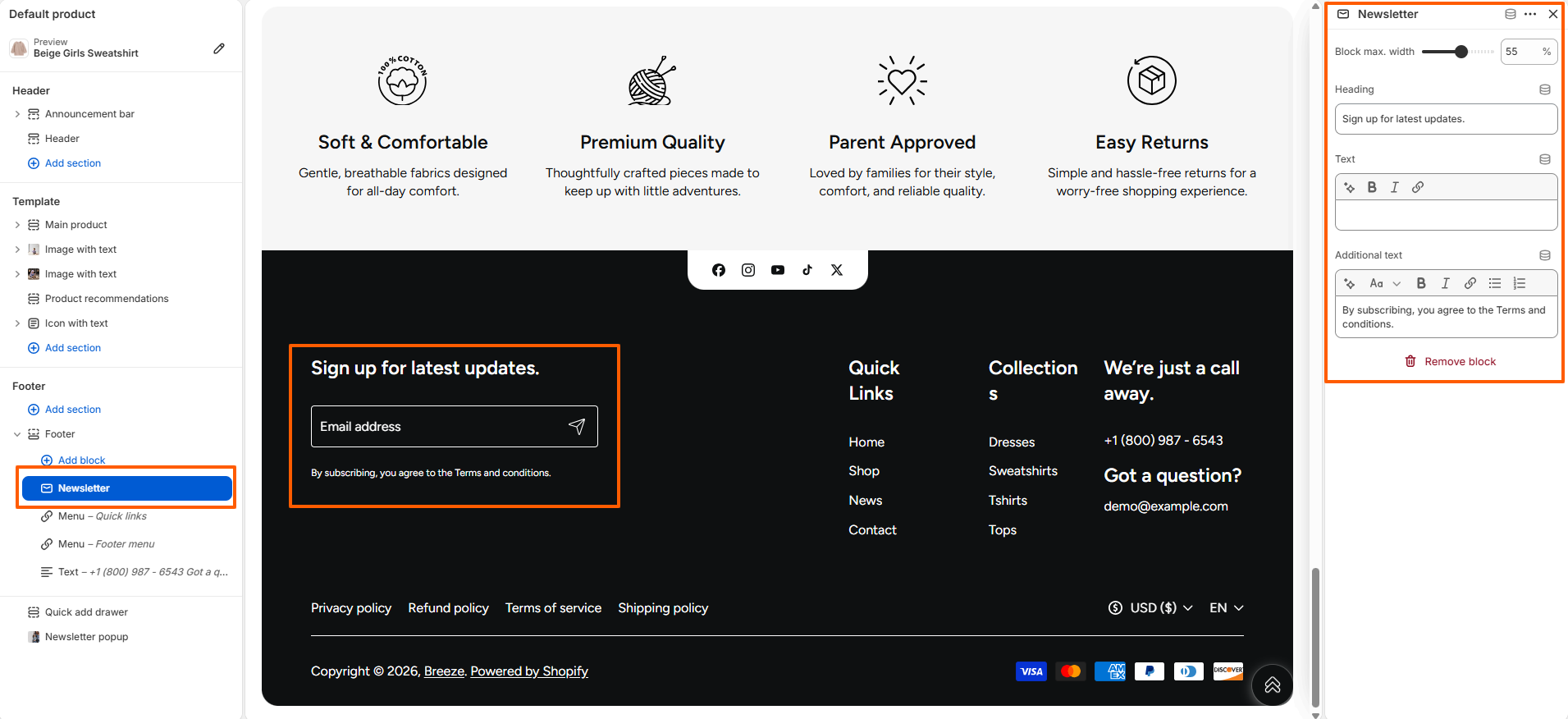Open the Newsletter popup section
Image resolution: width=1568 pixels, height=719 pixels.
click(x=86, y=637)
